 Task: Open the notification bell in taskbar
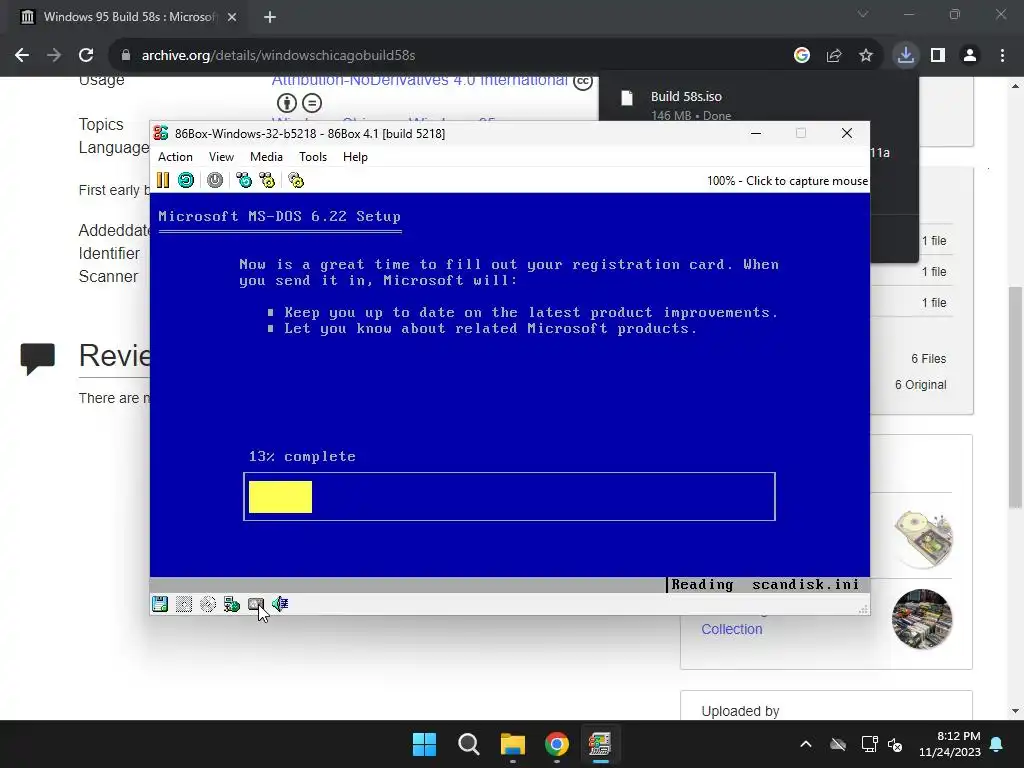(x=997, y=744)
